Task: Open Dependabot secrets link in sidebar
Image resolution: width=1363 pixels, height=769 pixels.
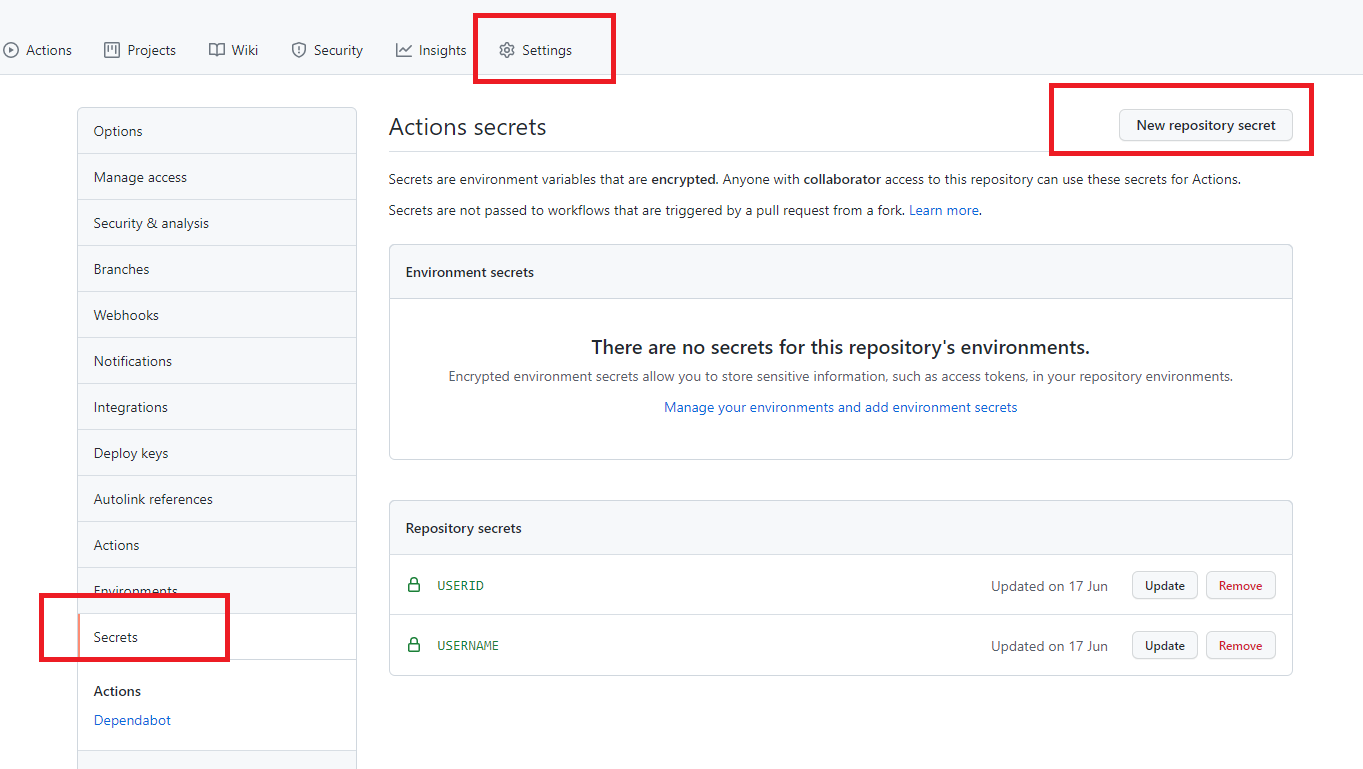Action: (x=132, y=720)
